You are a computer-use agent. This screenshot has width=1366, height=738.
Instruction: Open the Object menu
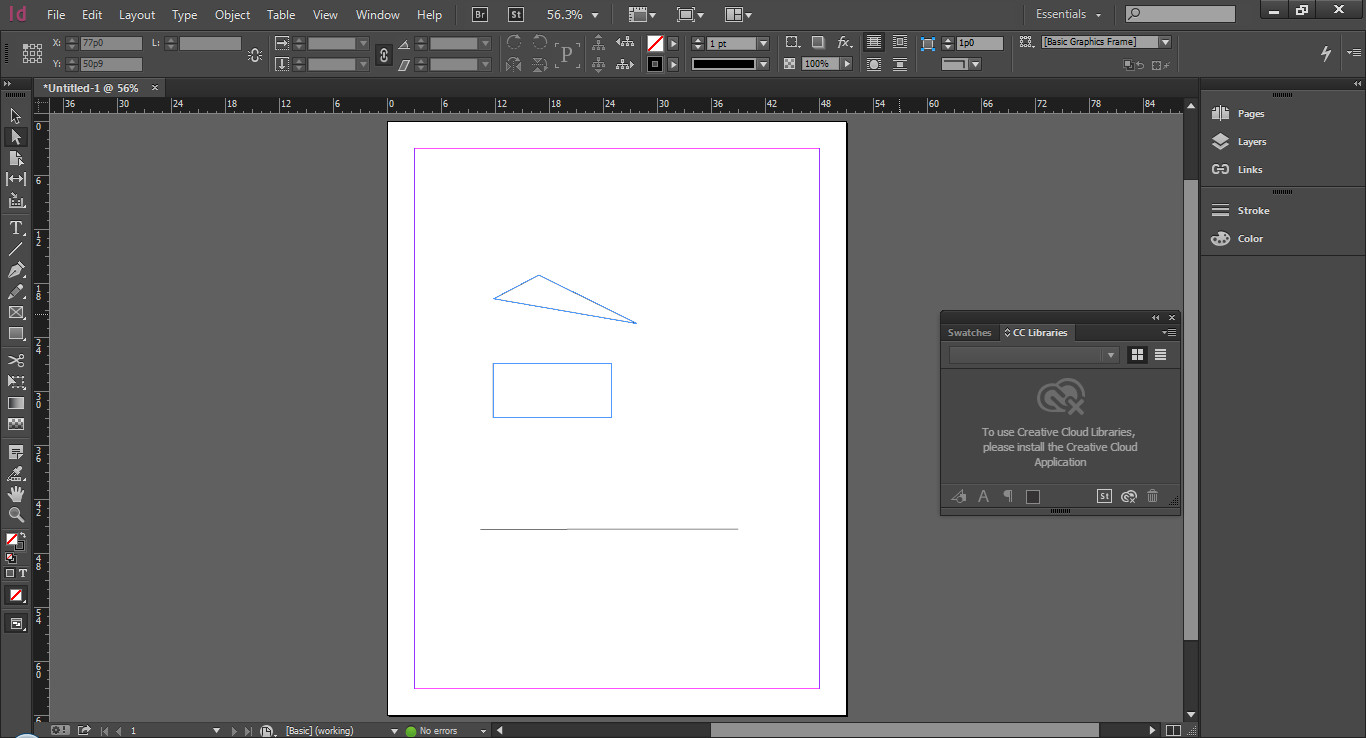pyautogui.click(x=232, y=15)
